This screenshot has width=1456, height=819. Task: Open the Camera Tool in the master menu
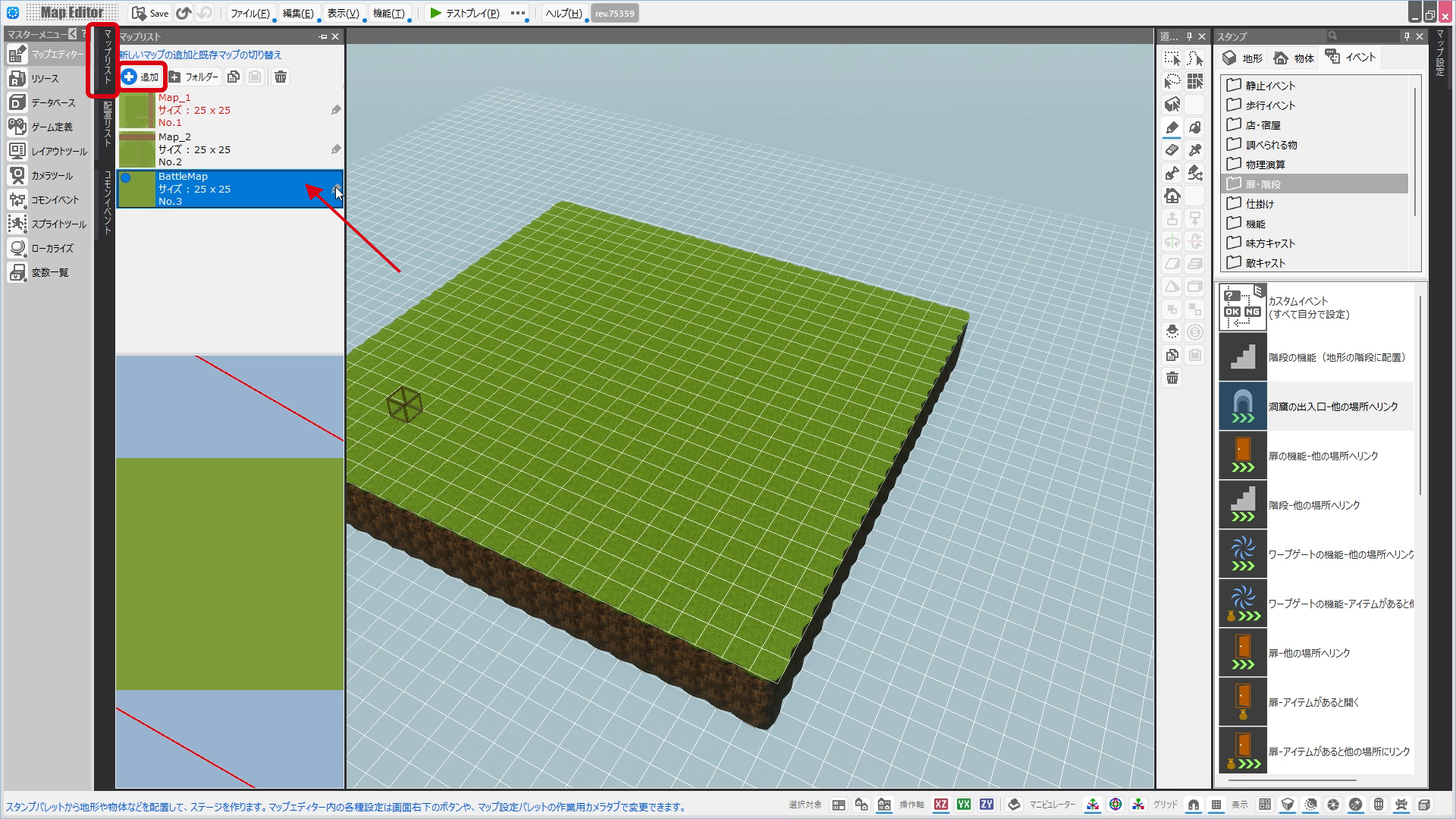pos(45,176)
